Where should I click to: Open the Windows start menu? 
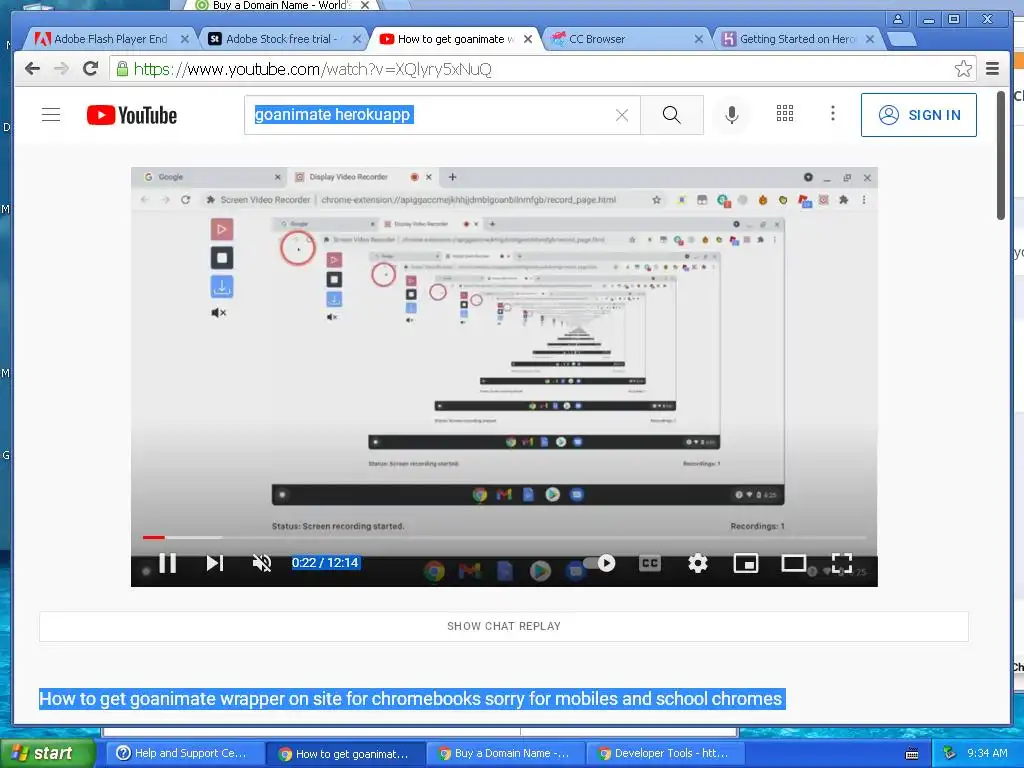(x=47, y=753)
